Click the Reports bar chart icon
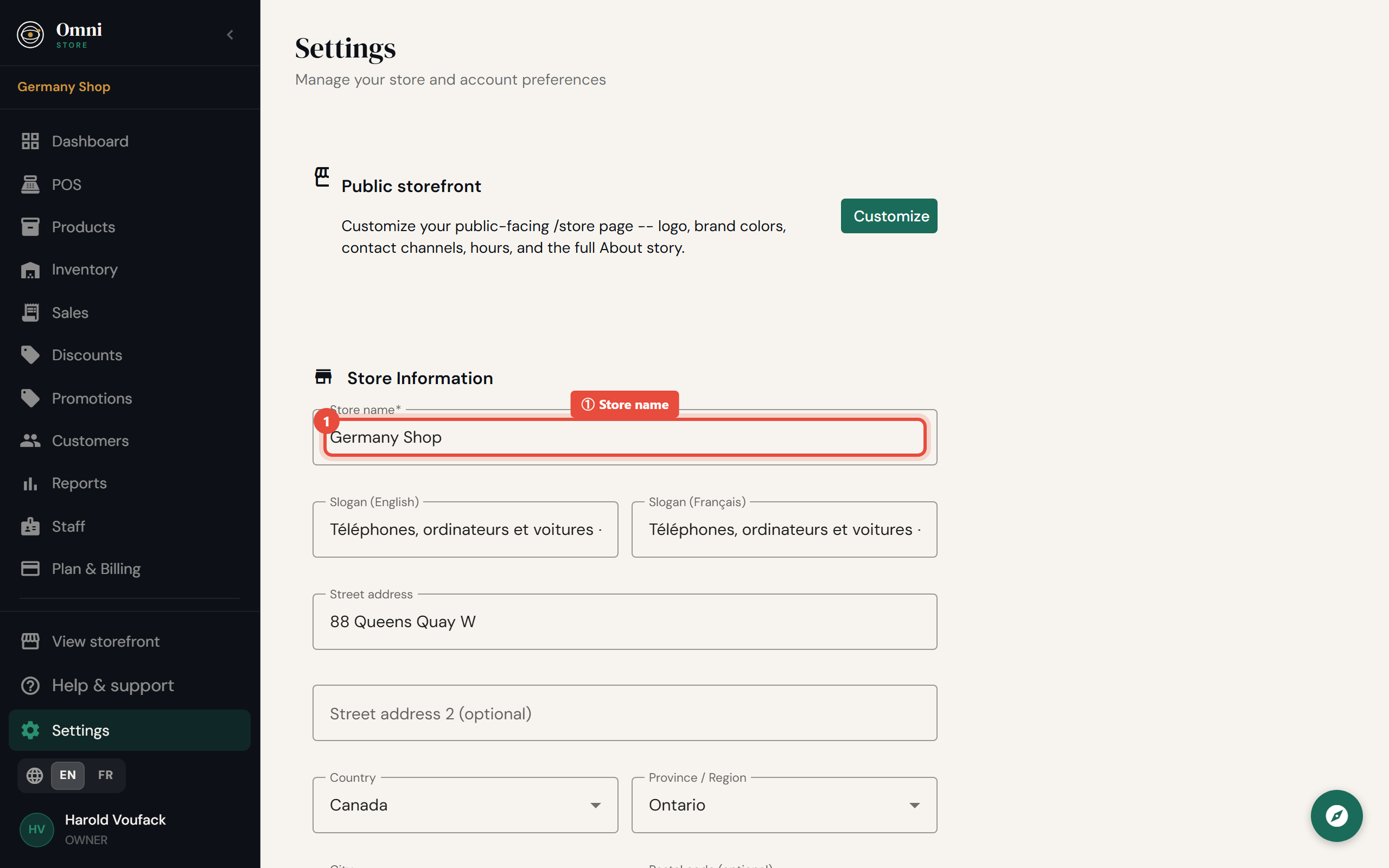This screenshot has width=1389, height=868. 30,483
